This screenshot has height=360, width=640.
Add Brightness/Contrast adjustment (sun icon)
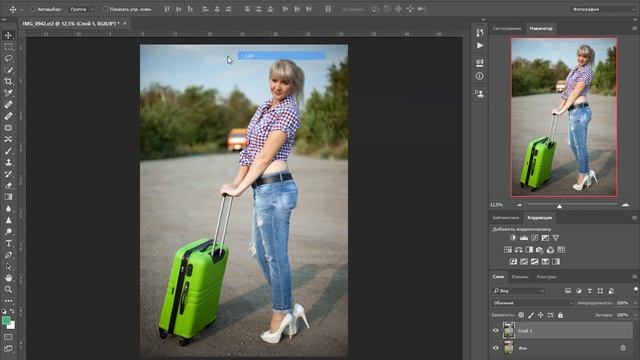click(513, 238)
